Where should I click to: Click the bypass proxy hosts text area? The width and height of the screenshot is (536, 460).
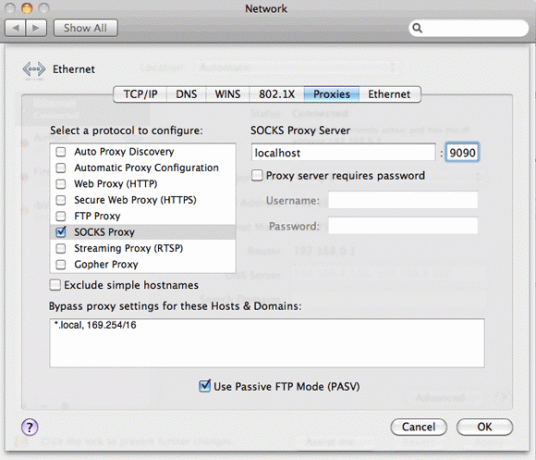(x=267, y=343)
